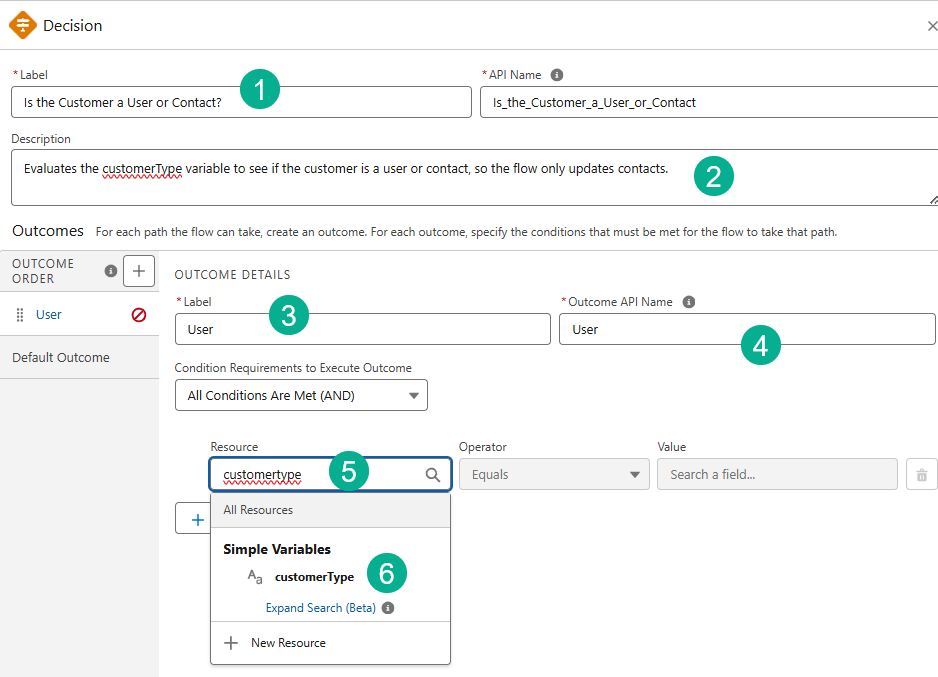Delete the condition row with trash icon

pos(921,475)
